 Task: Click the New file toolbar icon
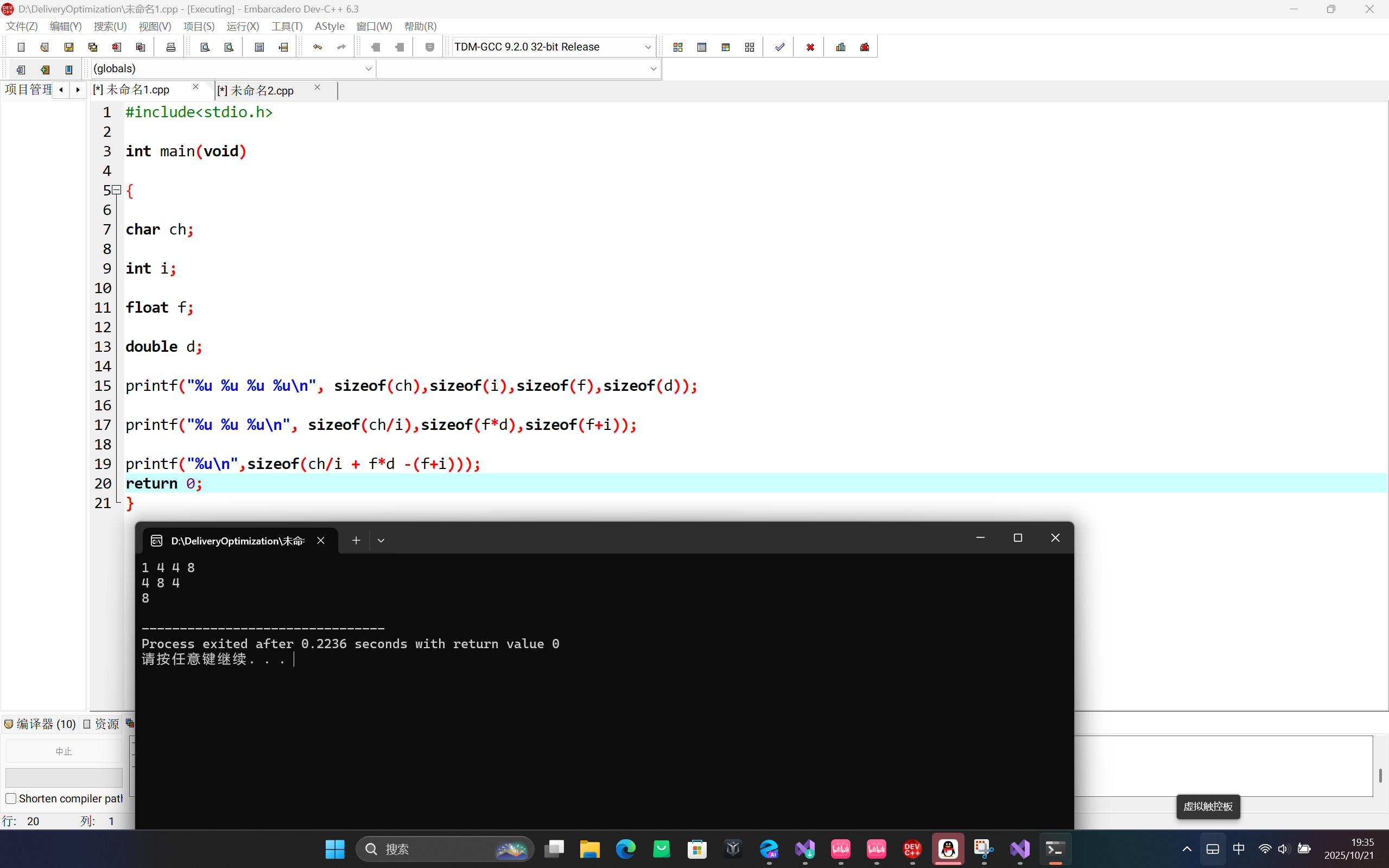[x=21, y=47]
